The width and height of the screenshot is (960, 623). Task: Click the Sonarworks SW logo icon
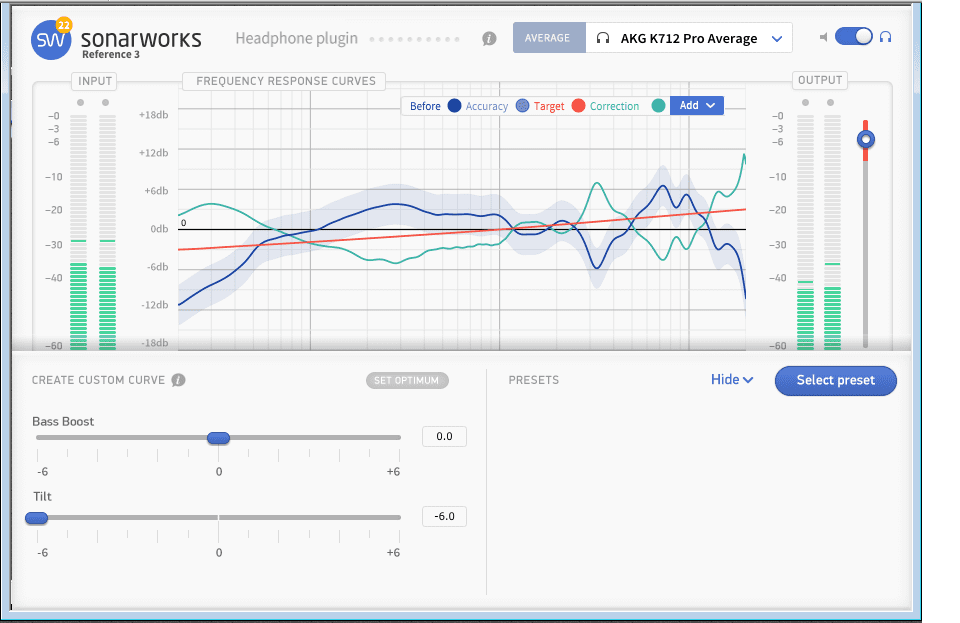tap(51, 40)
